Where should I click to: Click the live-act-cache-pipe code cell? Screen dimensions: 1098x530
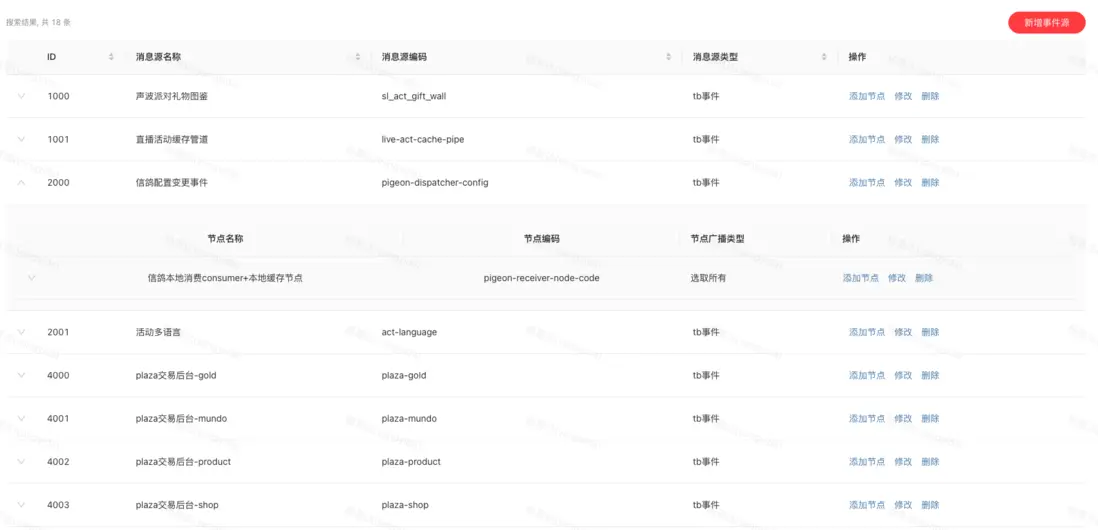[x=423, y=139]
